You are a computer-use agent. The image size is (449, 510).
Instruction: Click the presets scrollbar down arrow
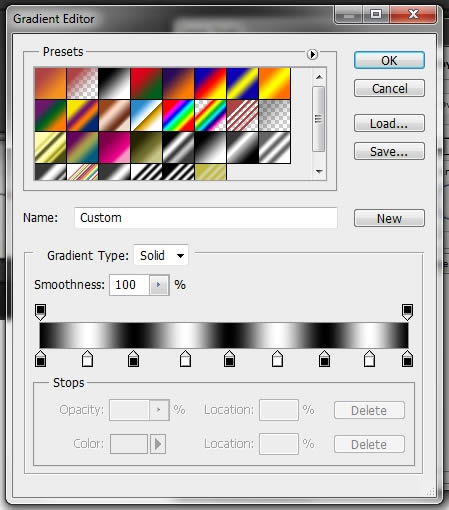pyautogui.click(x=319, y=172)
